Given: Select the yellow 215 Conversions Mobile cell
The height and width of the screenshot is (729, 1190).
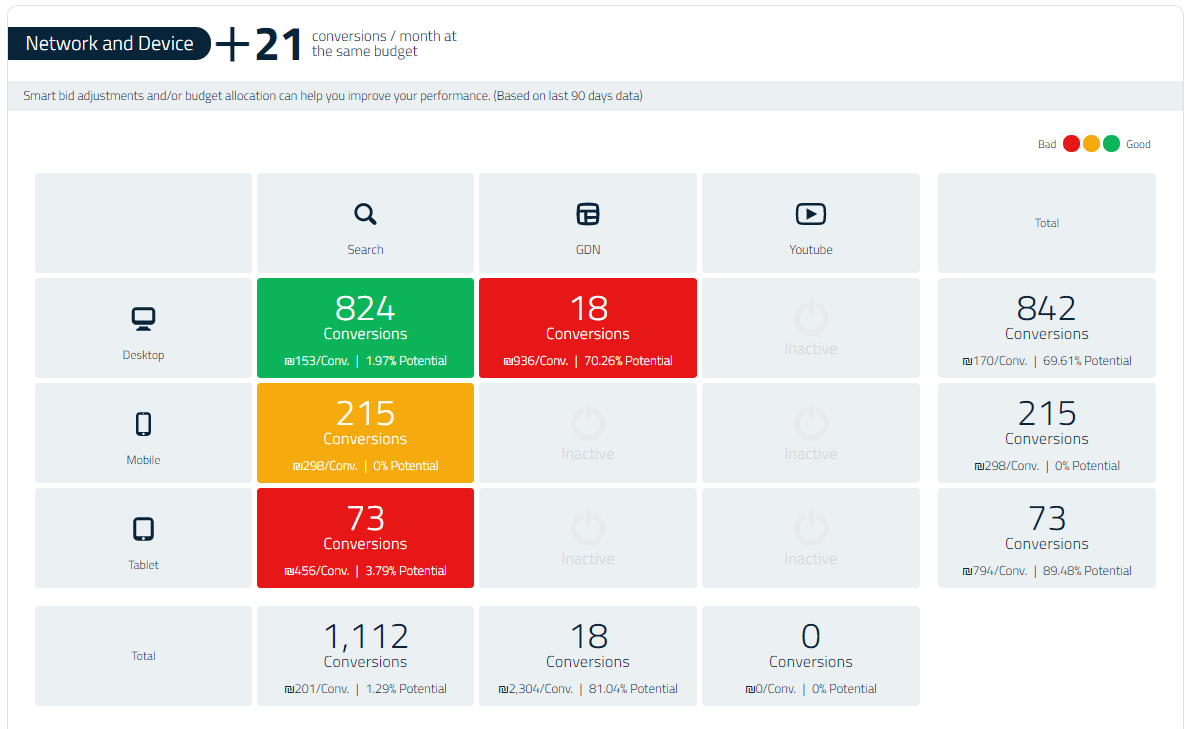Looking at the screenshot, I should coord(365,433).
